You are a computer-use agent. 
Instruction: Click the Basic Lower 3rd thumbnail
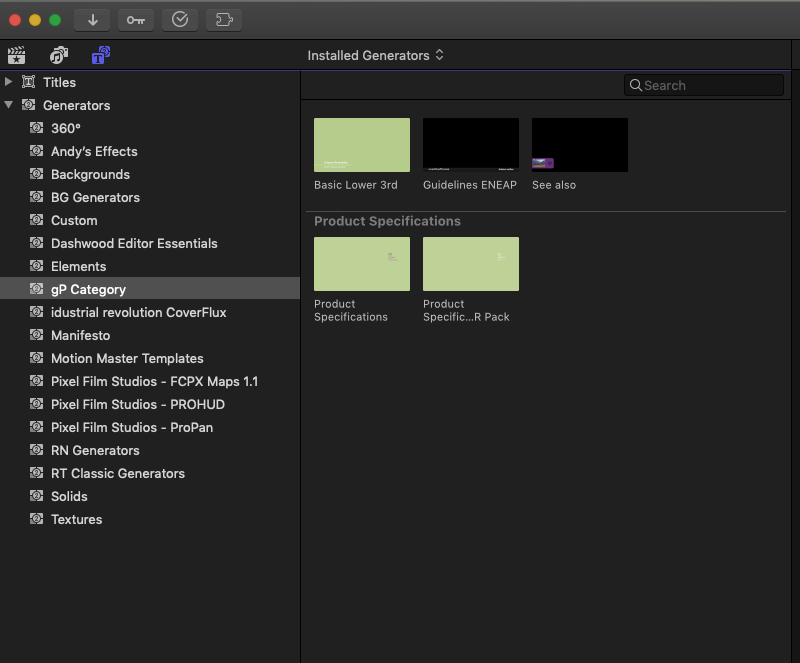tap(362, 145)
